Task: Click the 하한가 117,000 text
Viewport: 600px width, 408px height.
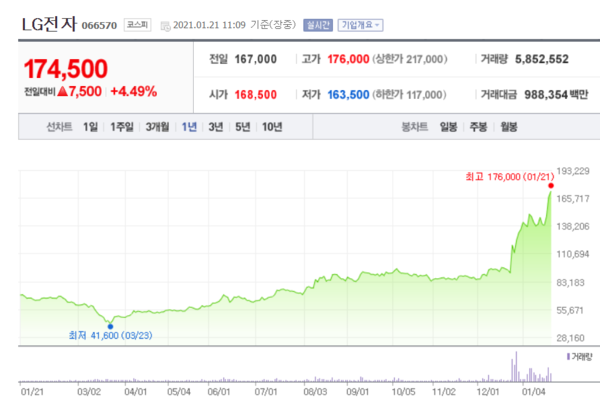Action: coord(409,95)
